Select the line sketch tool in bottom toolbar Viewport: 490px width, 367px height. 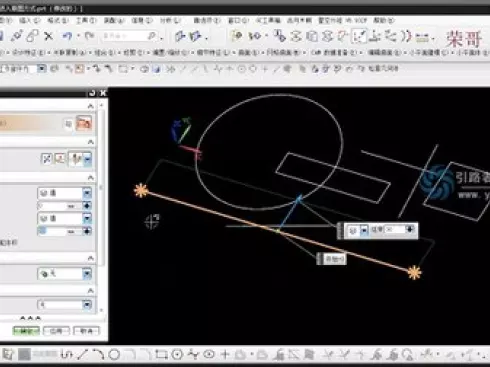(82, 355)
